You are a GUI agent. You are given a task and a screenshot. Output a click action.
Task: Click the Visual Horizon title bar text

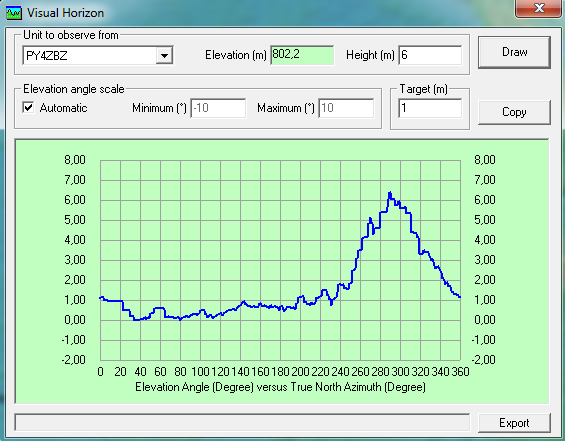click(65, 13)
